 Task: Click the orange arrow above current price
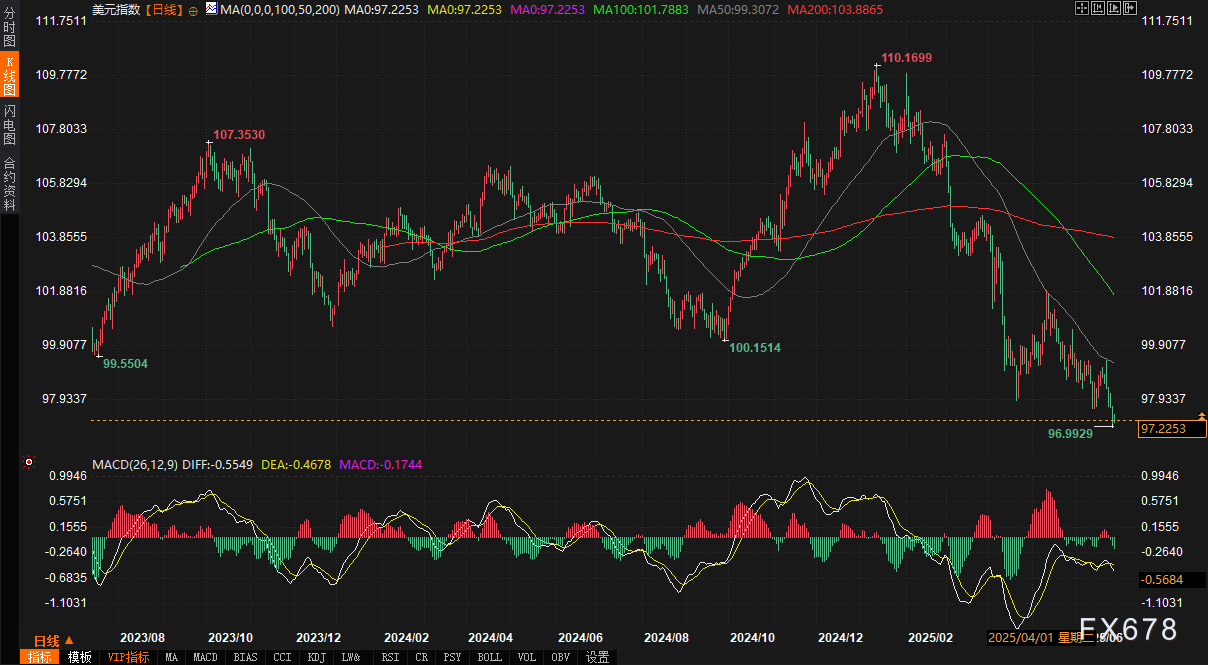pos(1201,415)
